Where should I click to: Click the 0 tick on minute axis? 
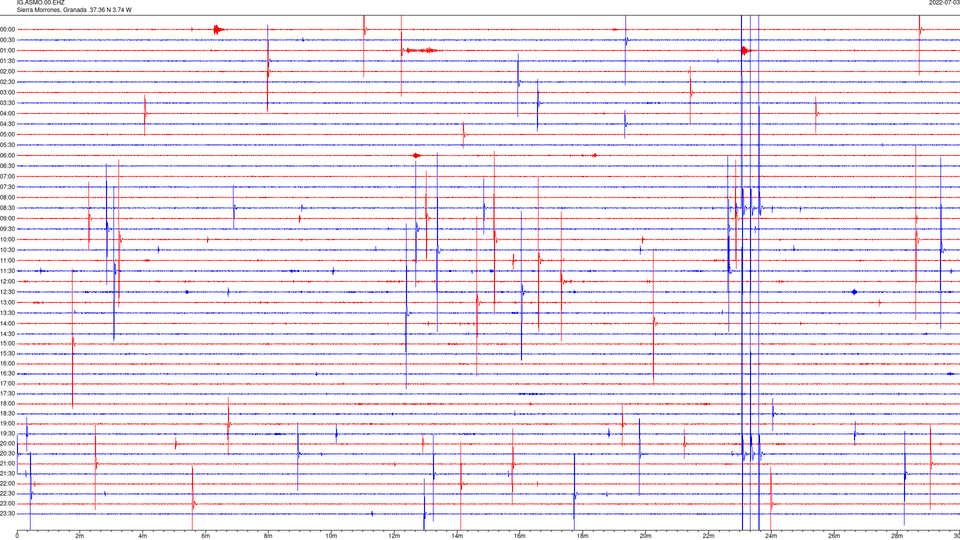(x=17, y=536)
